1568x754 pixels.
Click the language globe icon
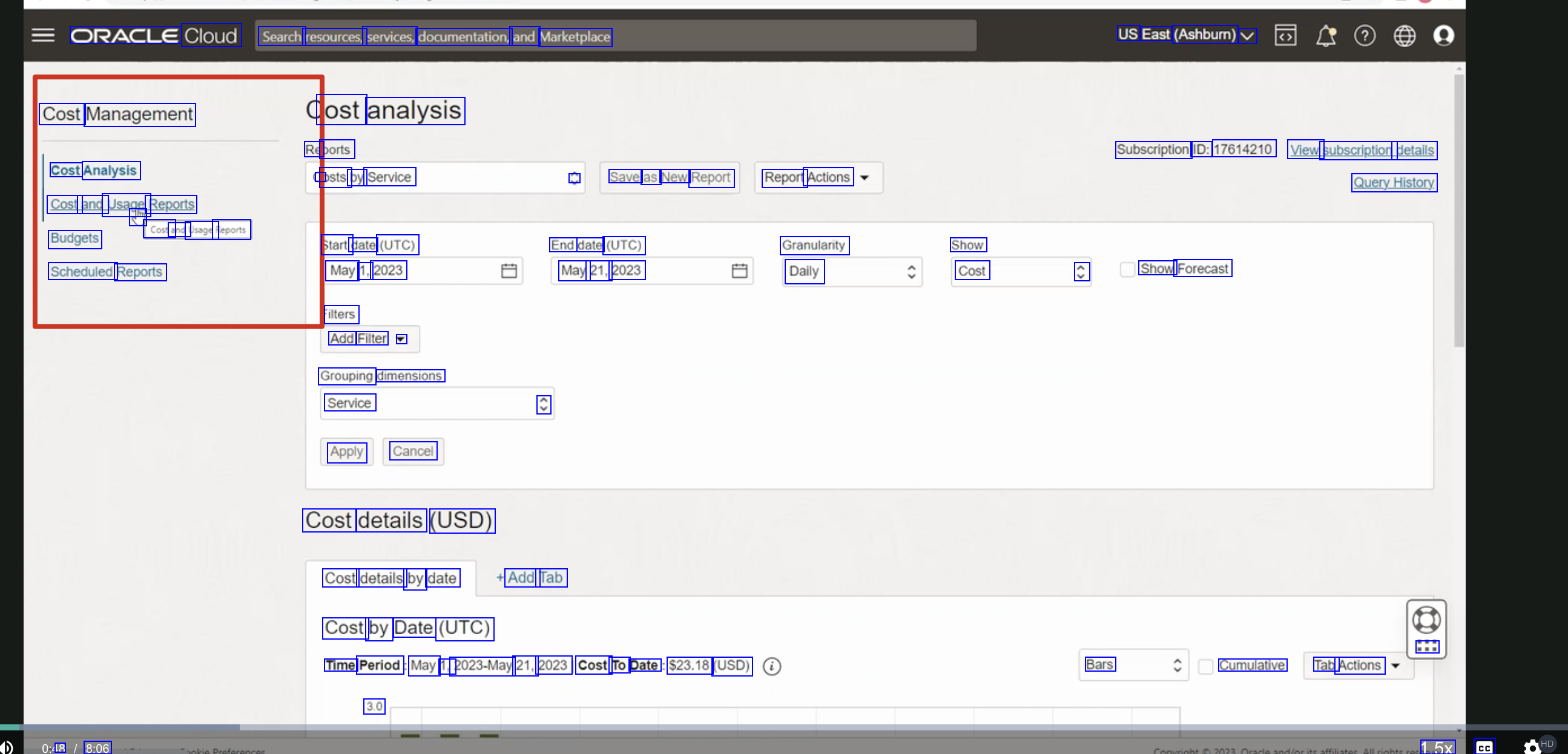pos(1404,36)
